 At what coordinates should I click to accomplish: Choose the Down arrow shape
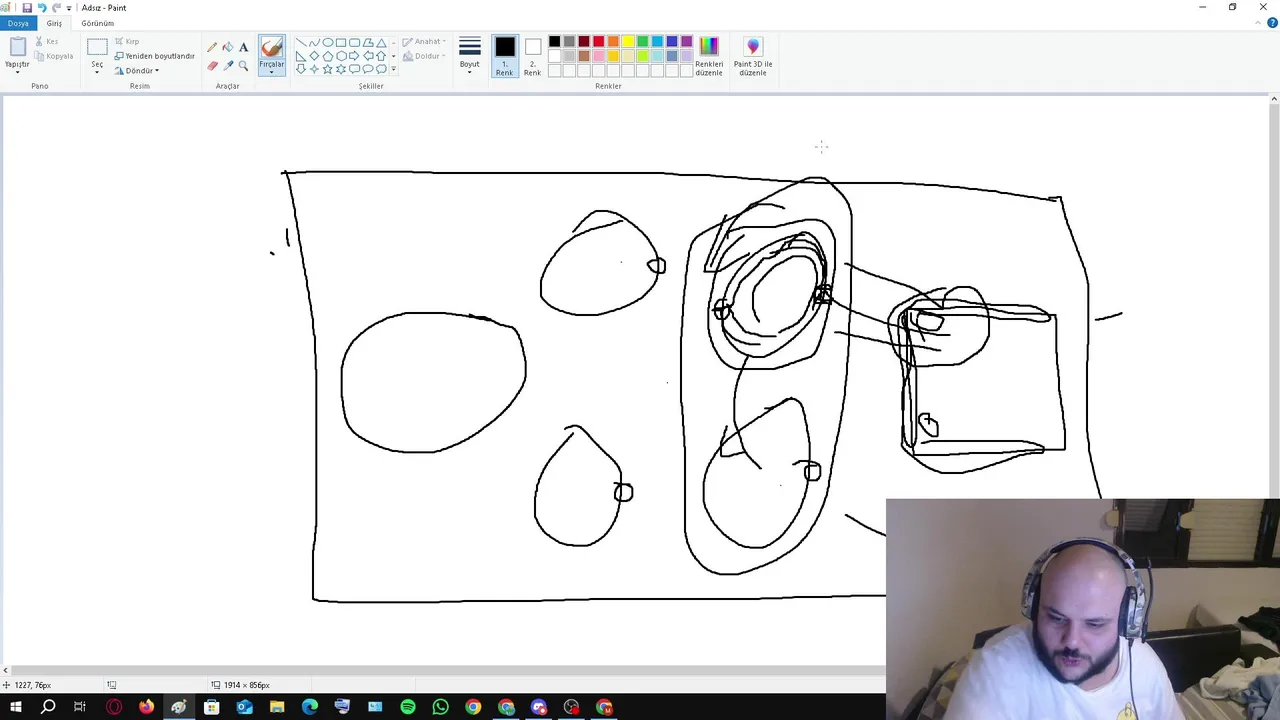301,69
